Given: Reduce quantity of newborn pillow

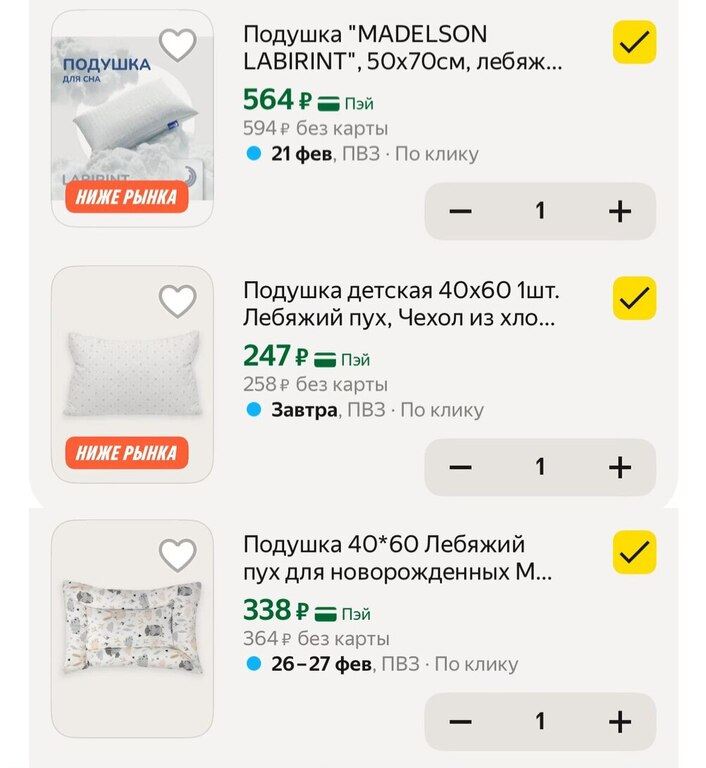Looking at the screenshot, I should pyautogui.click(x=460, y=722).
